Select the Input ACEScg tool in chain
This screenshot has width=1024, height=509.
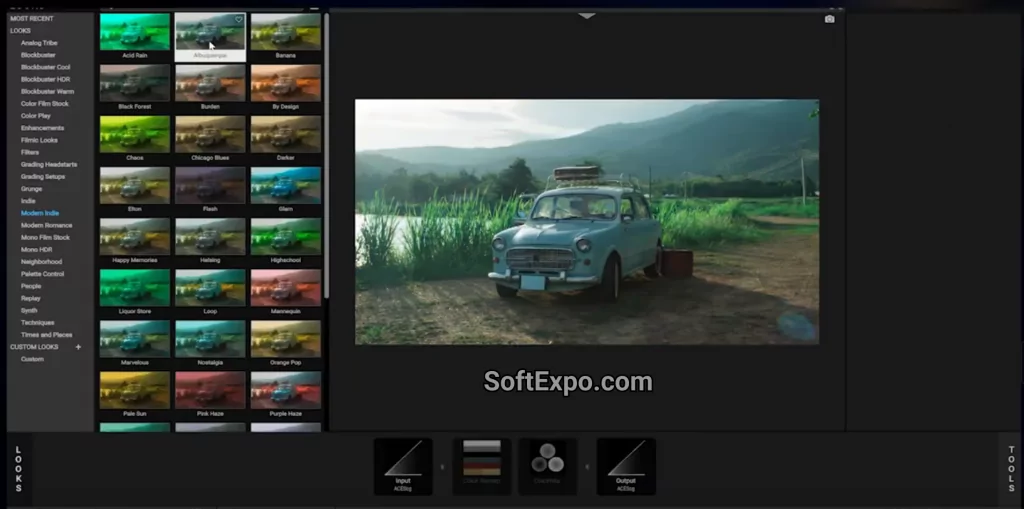tap(403, 465)
